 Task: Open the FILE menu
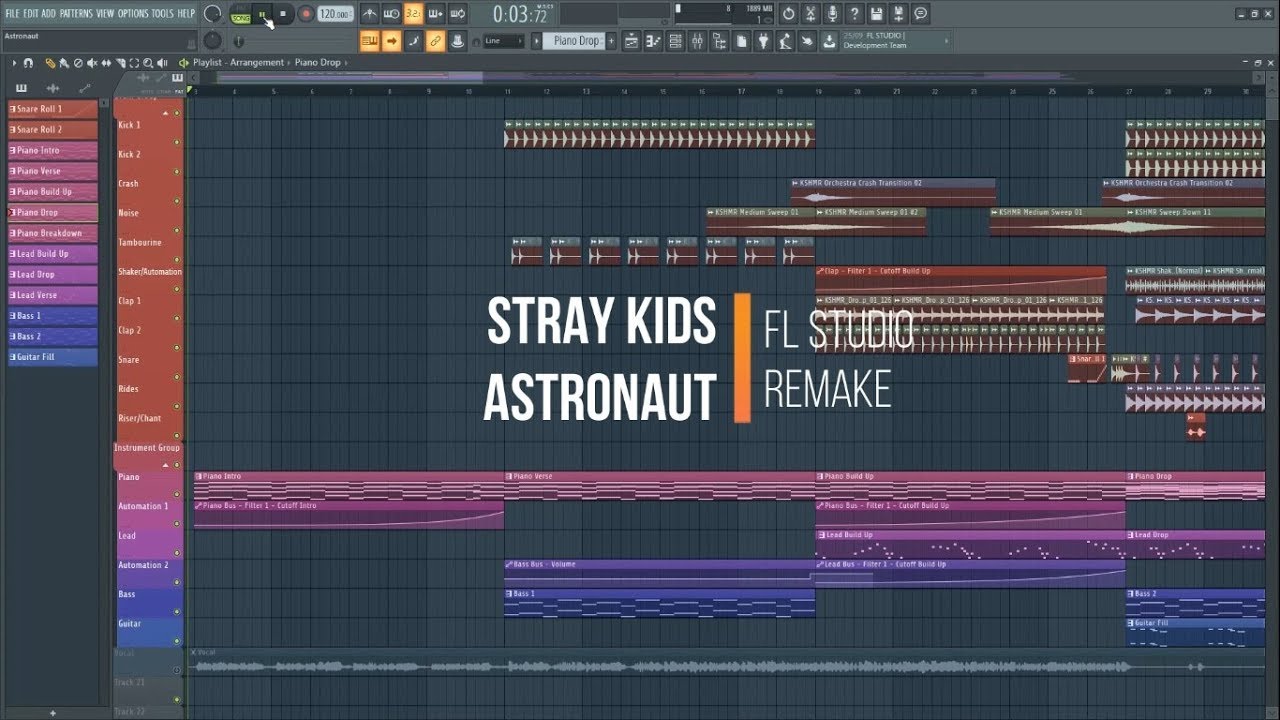[13, 13]
